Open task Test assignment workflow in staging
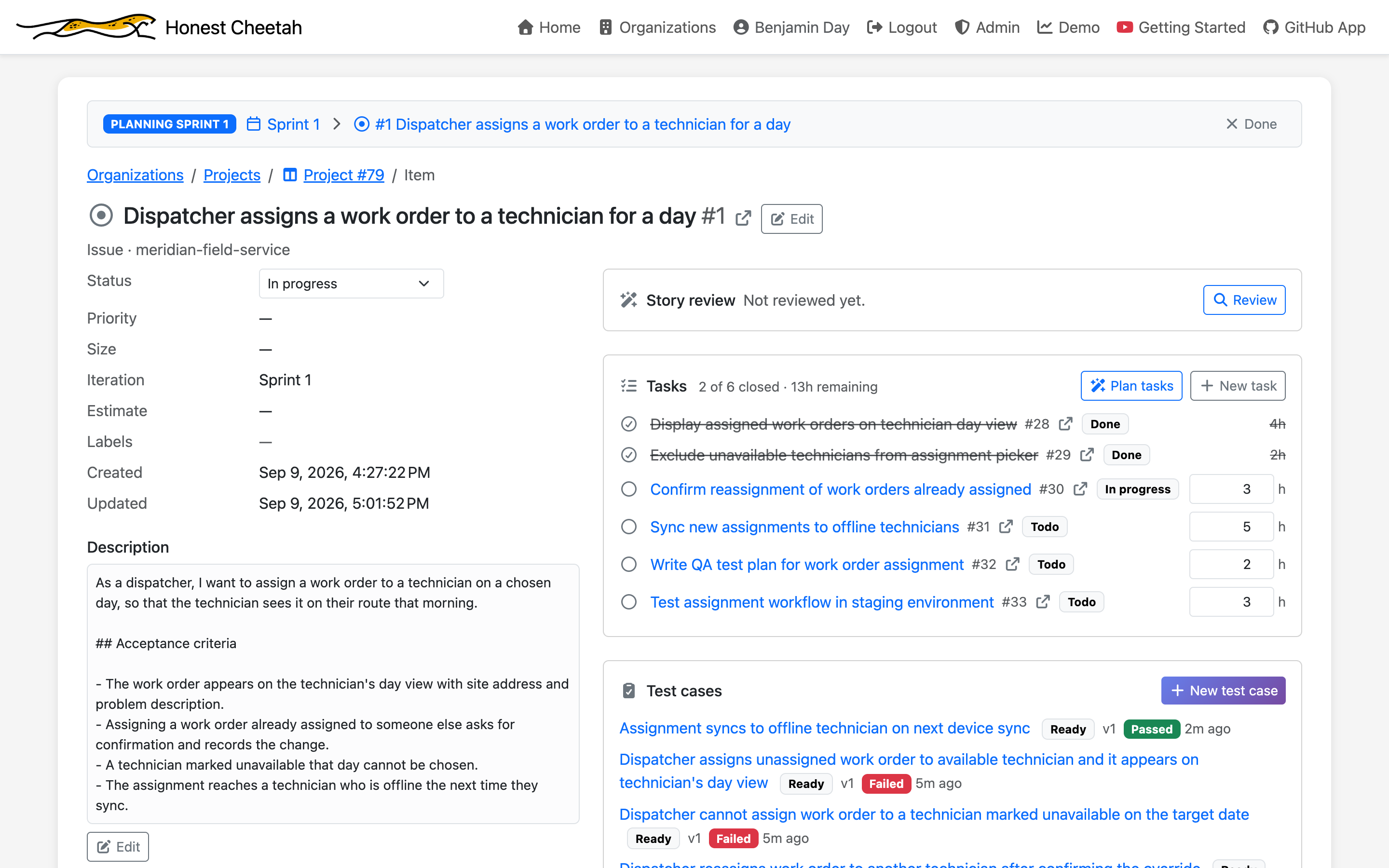This screenshot has height=868, width=1389. tap(821, 602)
